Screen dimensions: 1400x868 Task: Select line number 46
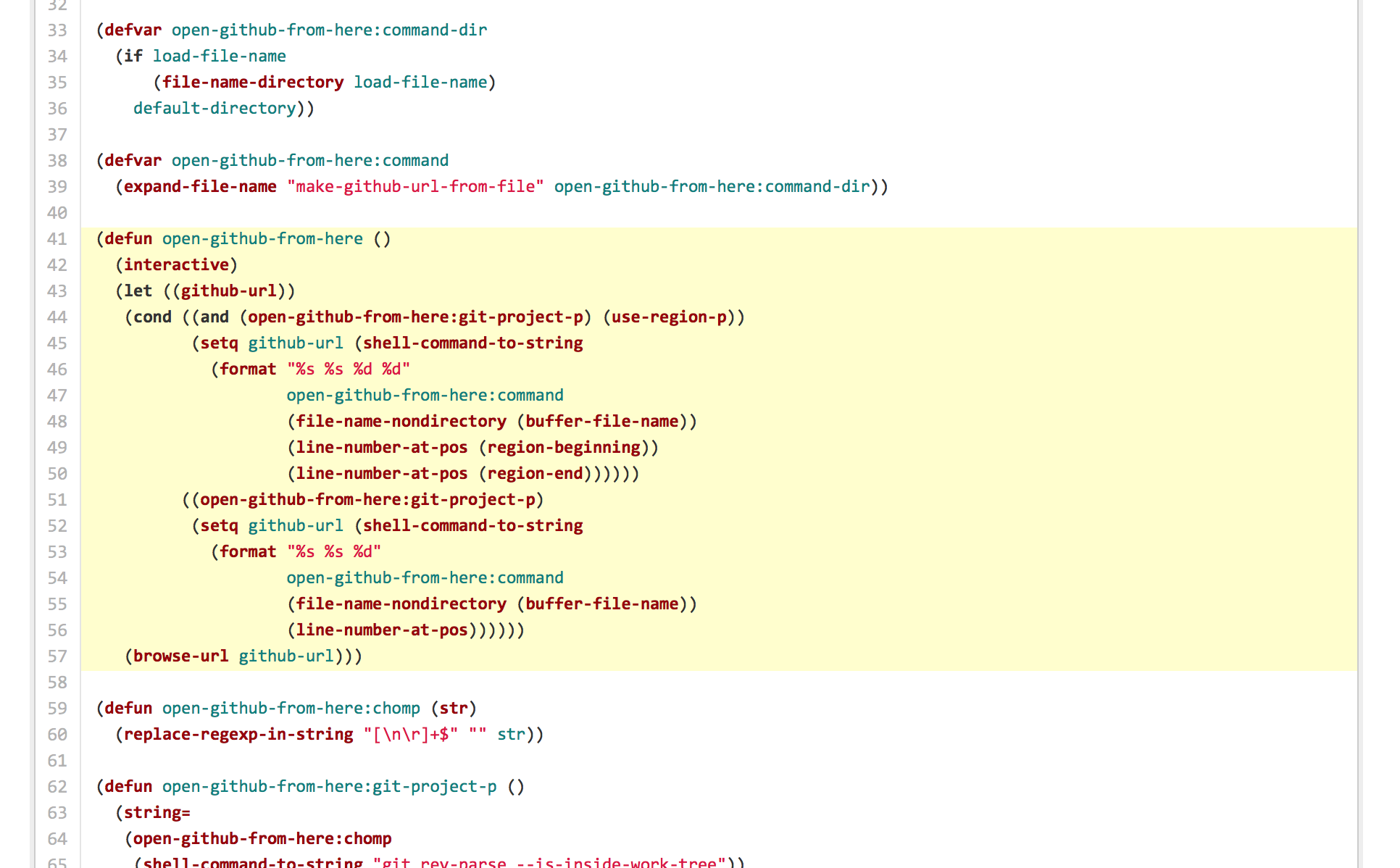point(57,370)
